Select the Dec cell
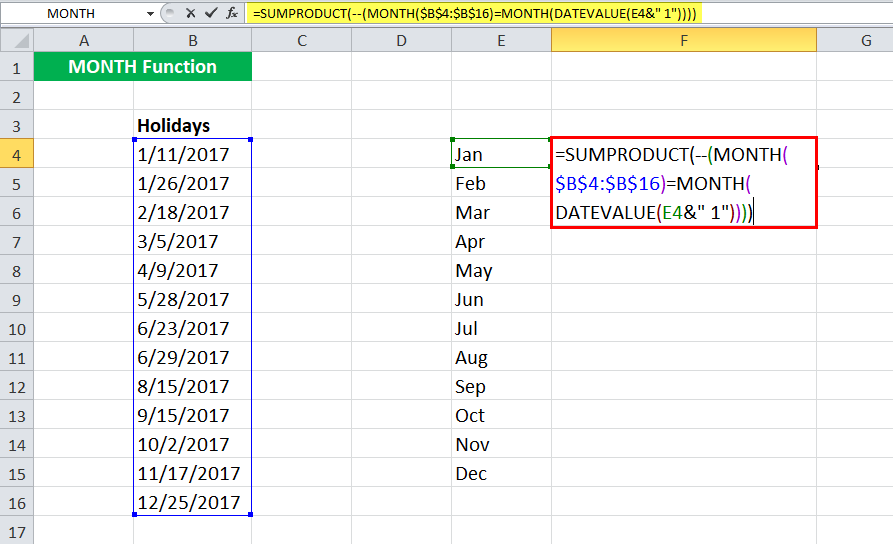 tap(501, 473)
